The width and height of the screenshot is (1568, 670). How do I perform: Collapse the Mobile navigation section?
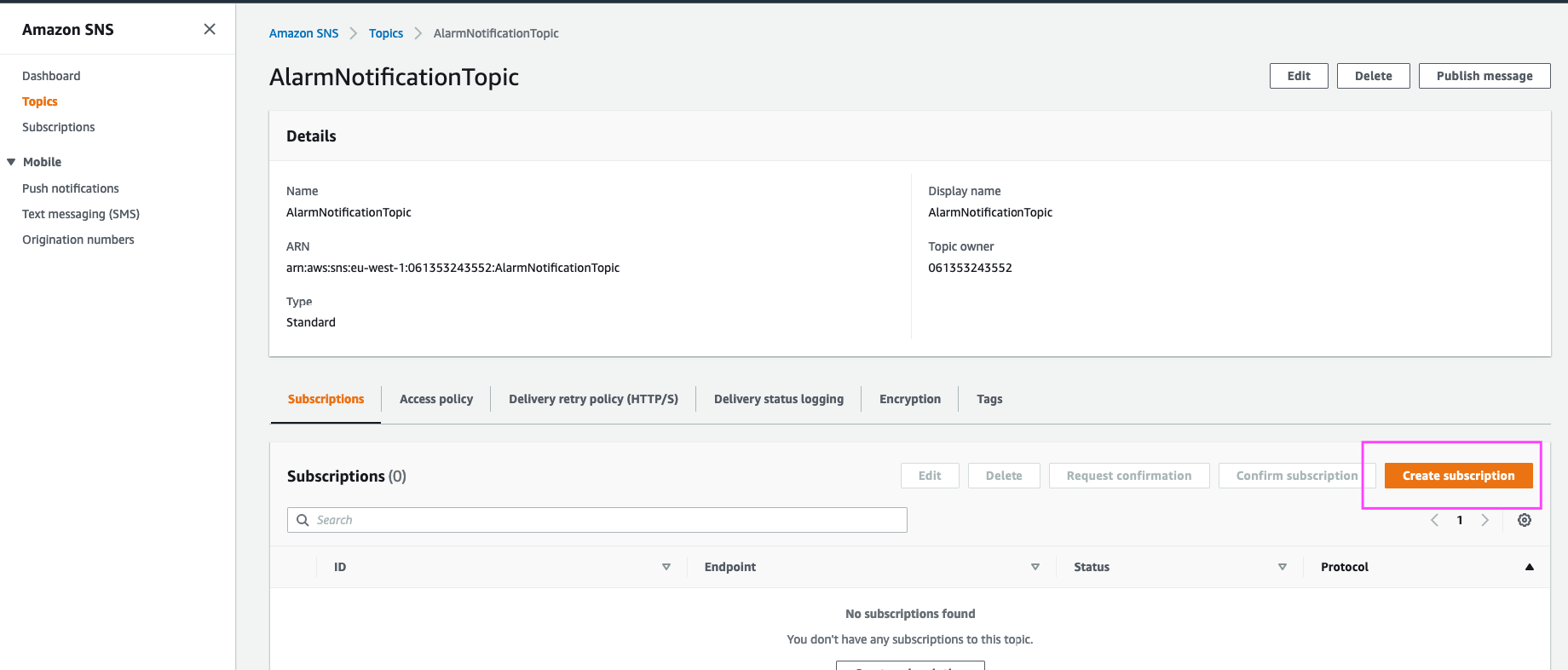click(x=11, y=162)
